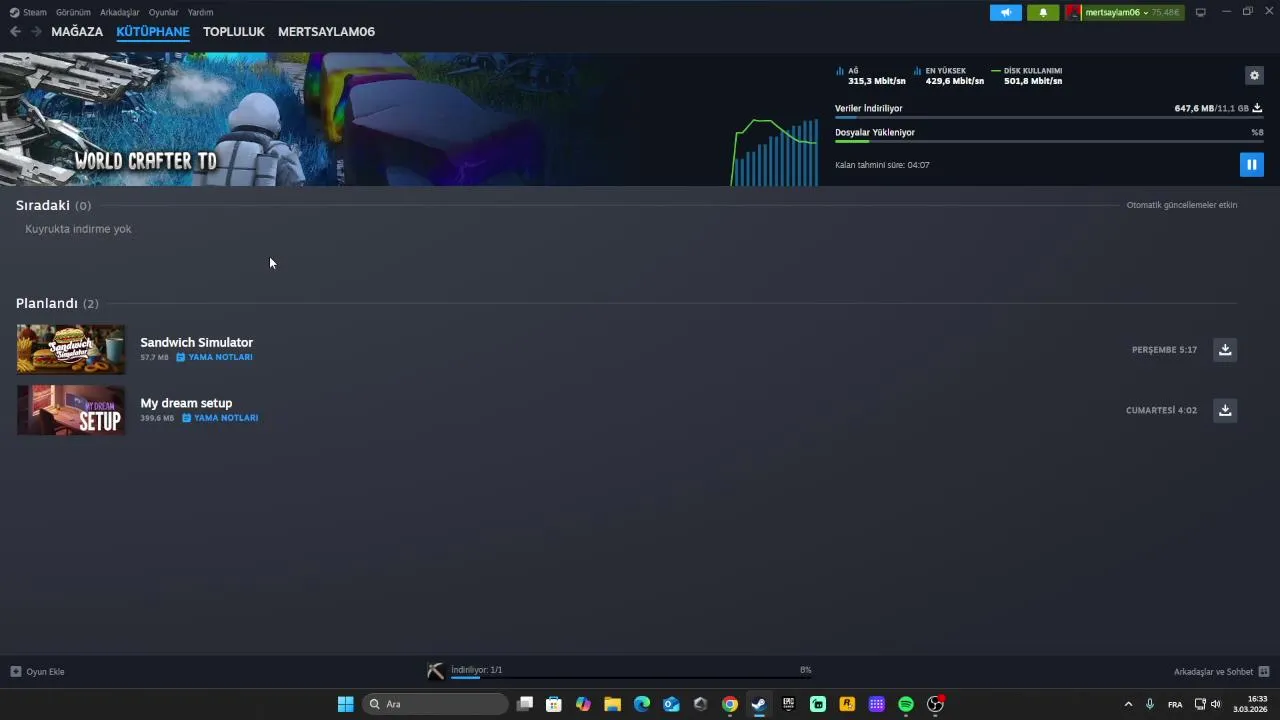1280x720 pixels.
Task: Click the Sıradaki (0) heading
Action: (53, 205)
